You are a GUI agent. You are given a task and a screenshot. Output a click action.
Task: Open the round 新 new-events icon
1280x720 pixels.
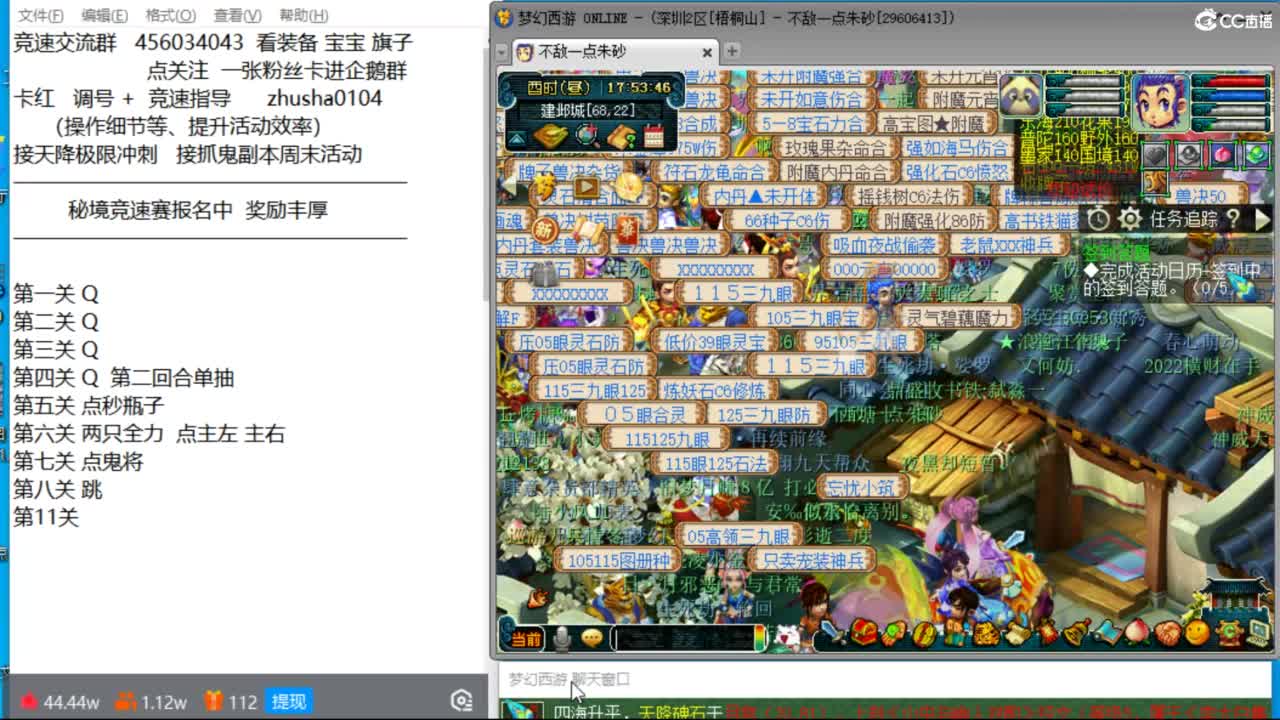(546, 228)
